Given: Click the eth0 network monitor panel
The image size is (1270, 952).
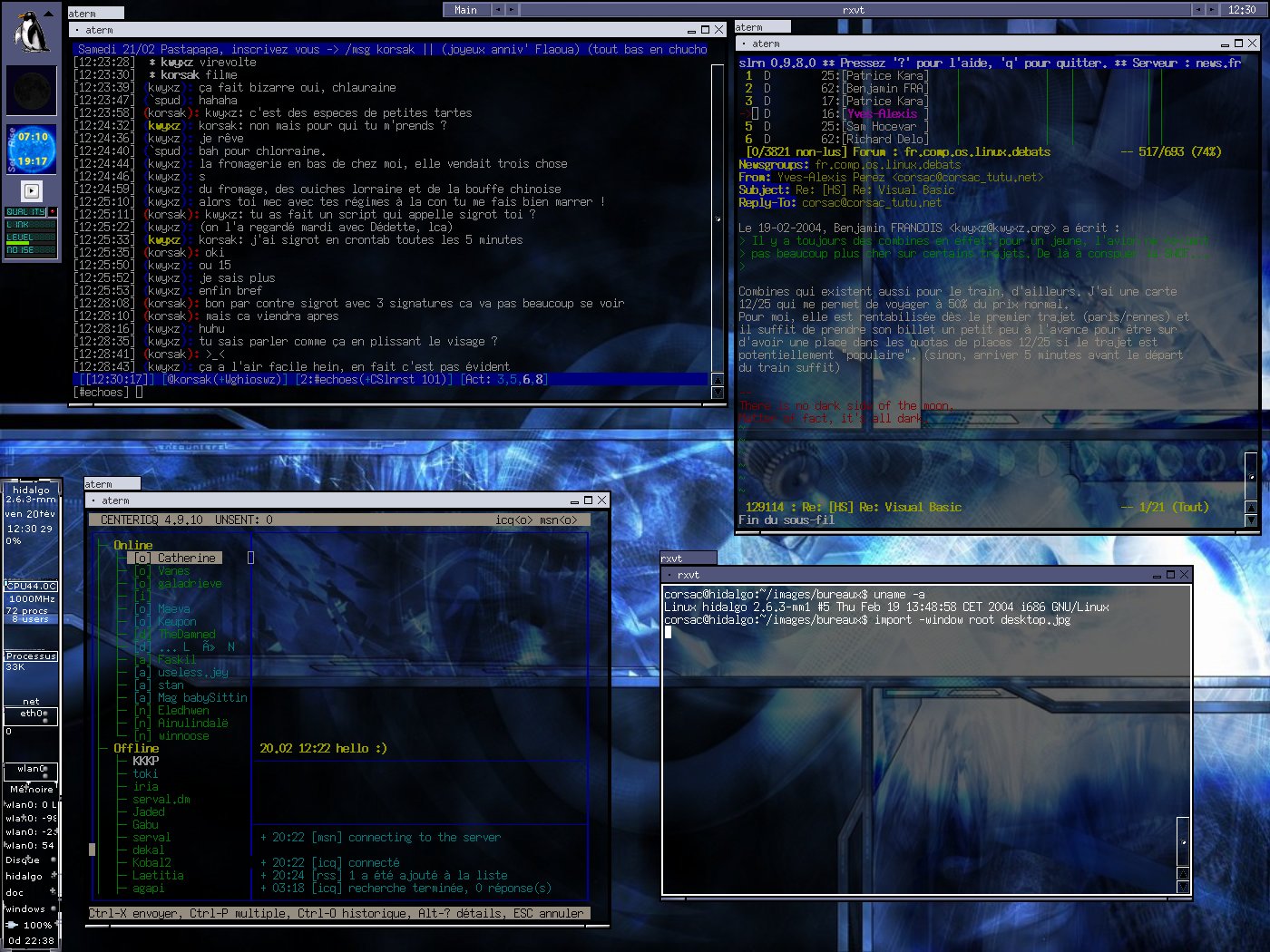Looking at the screenshot, I should [32, 714].
